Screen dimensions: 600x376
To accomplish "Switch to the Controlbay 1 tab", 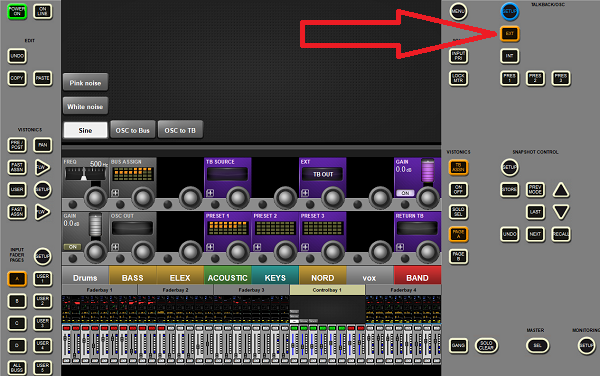I will pyautogui.click(x=327, y=290).
